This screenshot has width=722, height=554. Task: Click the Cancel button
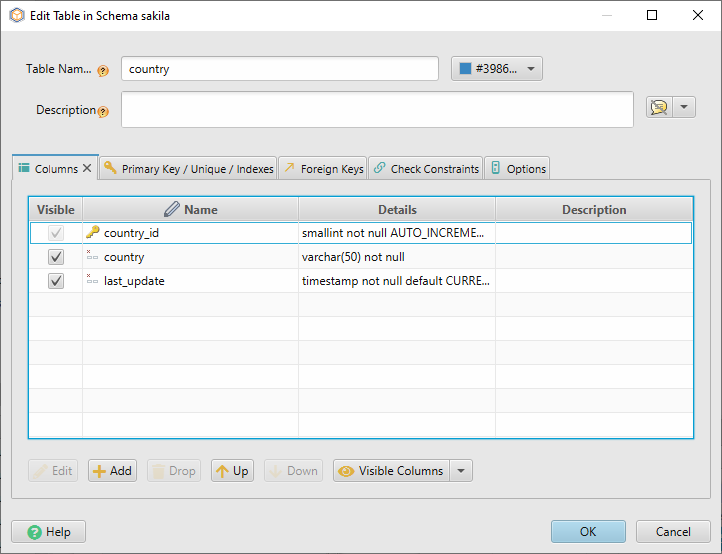[673, 531]
